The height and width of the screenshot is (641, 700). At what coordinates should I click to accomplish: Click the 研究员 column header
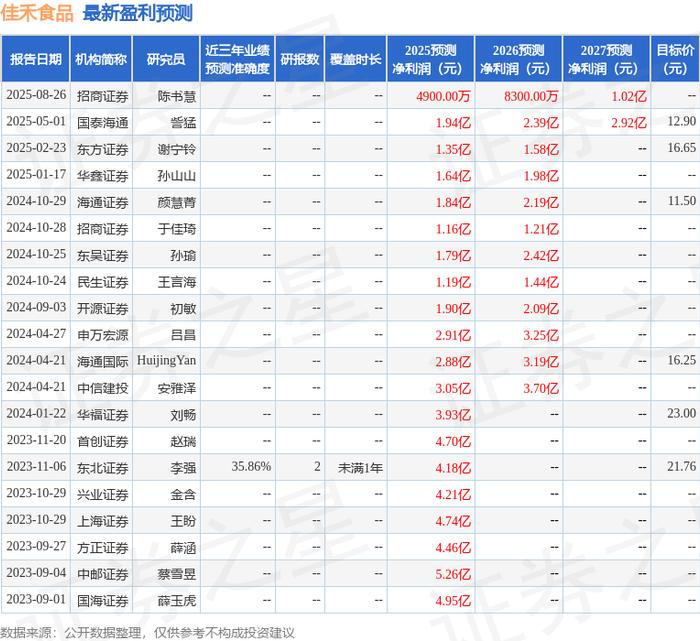click(166, 59)
